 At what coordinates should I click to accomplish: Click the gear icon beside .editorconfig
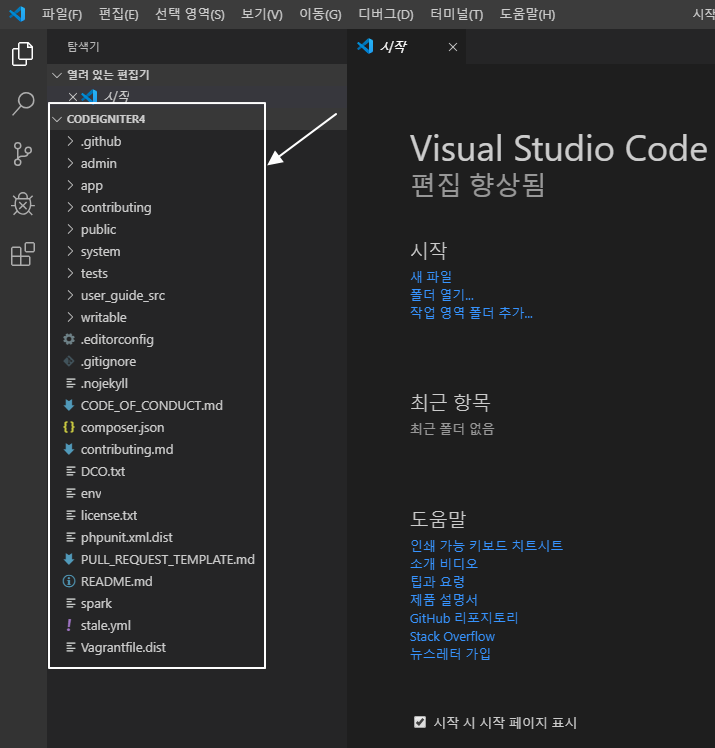click(x=69, y=339)
